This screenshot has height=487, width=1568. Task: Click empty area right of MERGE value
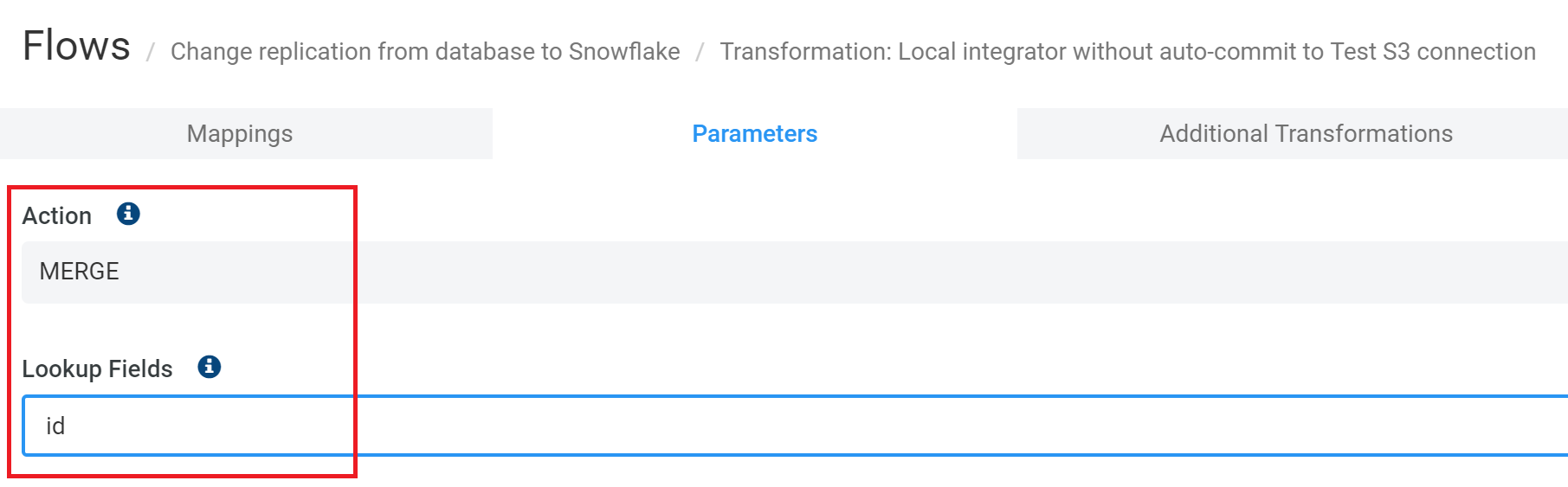tap(866, 272)
